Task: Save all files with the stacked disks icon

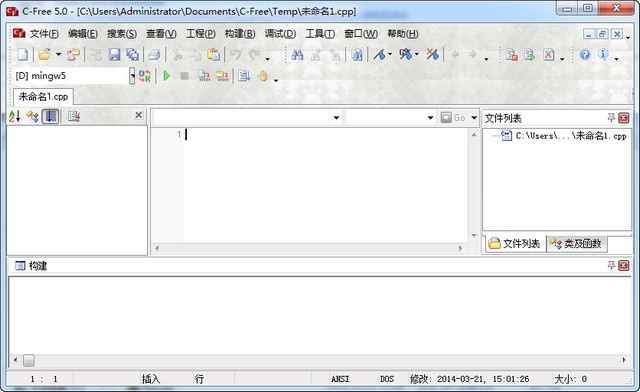Action: [x=133, y=54]
